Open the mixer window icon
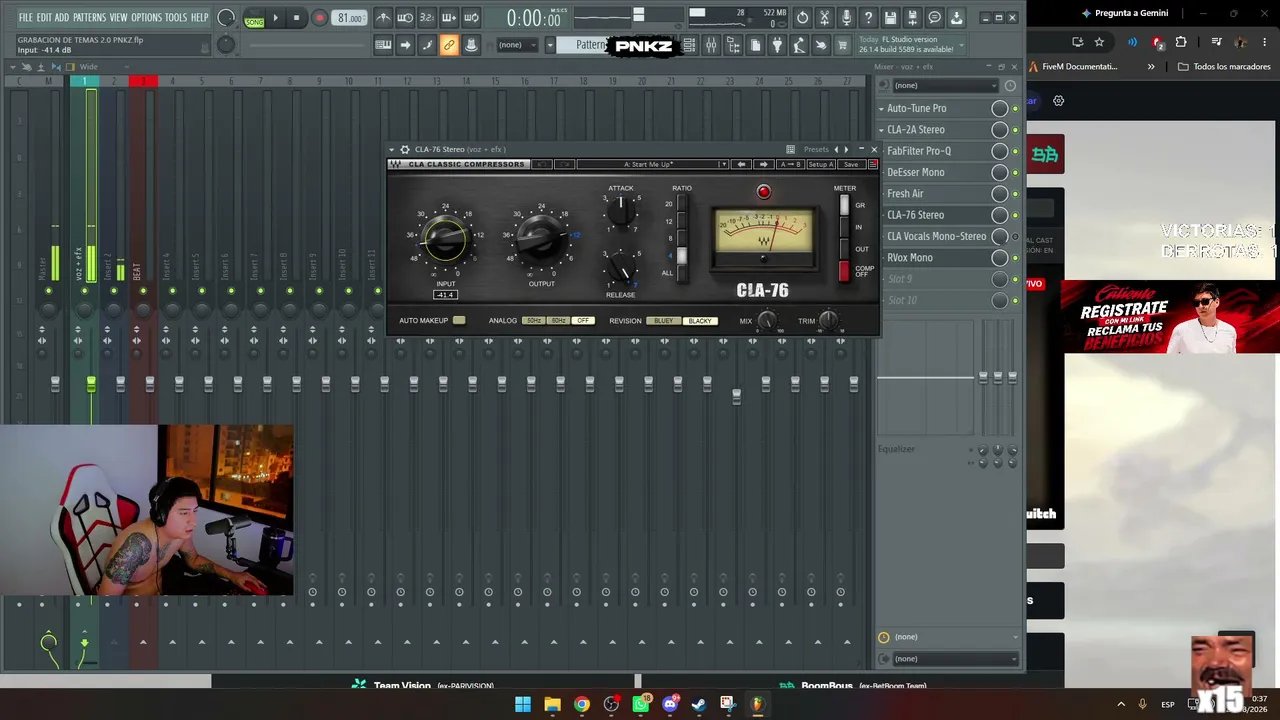The width and height of the screenshot is (1280, 720). pos(711,45)
